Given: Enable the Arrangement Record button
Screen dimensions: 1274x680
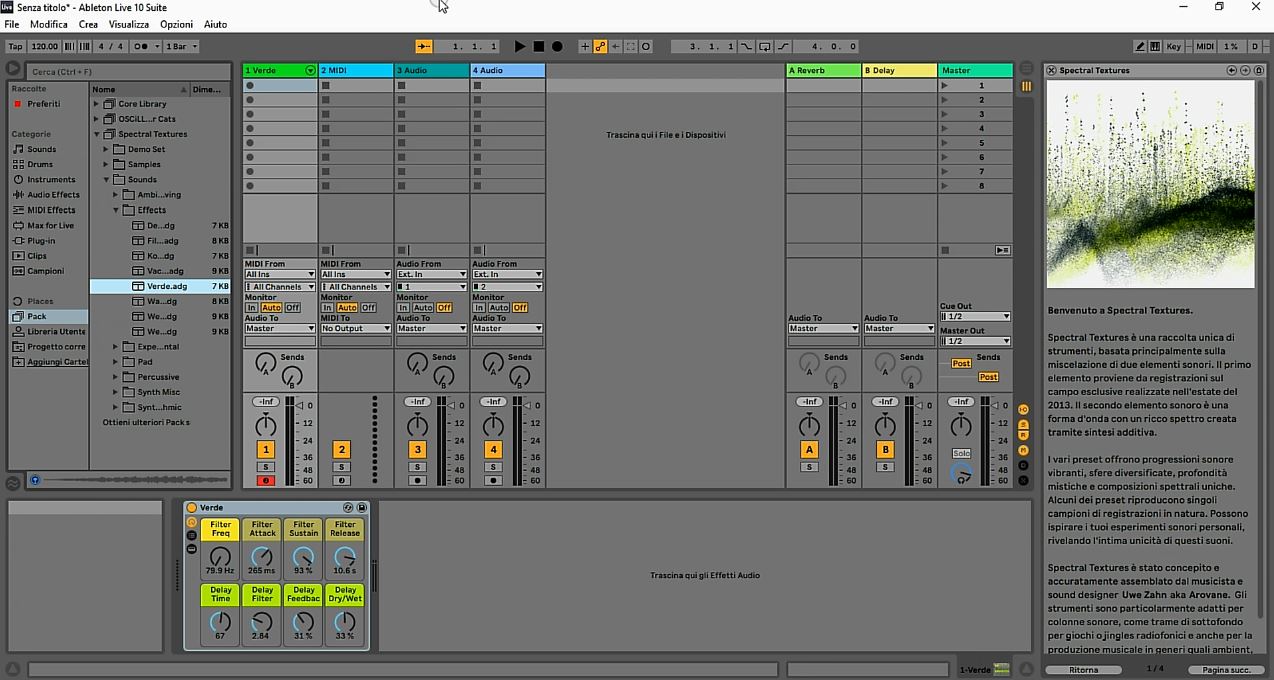Looking at the screenshot, I should coord(557,46).
